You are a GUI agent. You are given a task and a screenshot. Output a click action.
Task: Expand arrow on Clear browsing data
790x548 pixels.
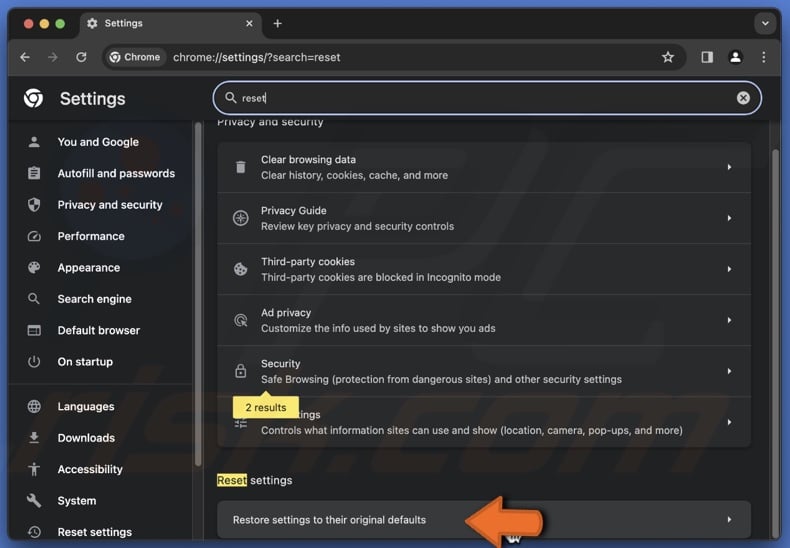pyautogui.click(x=729, y=167)
